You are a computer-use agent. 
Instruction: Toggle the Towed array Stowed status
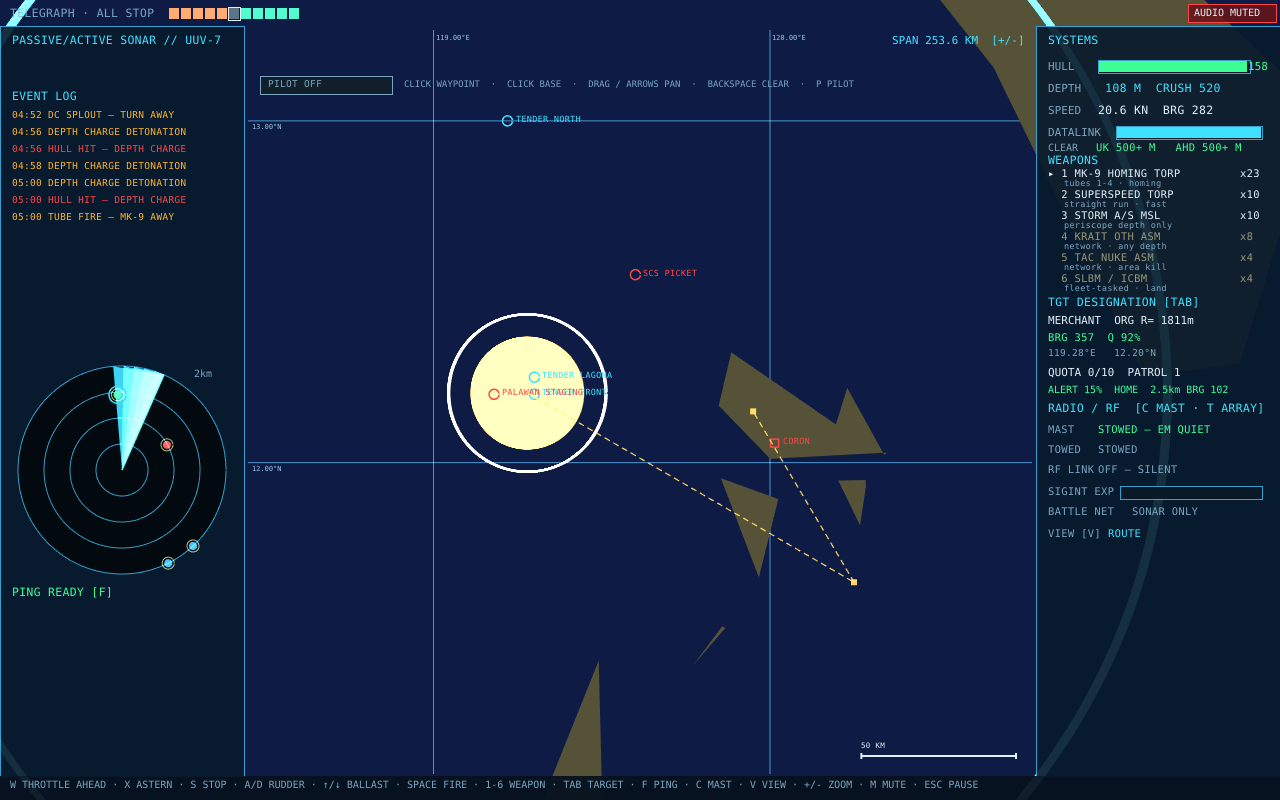pos(1118,450)
